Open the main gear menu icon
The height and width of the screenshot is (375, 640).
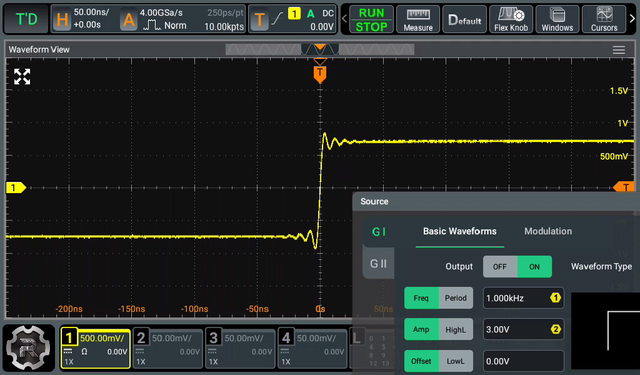point(28,348)
